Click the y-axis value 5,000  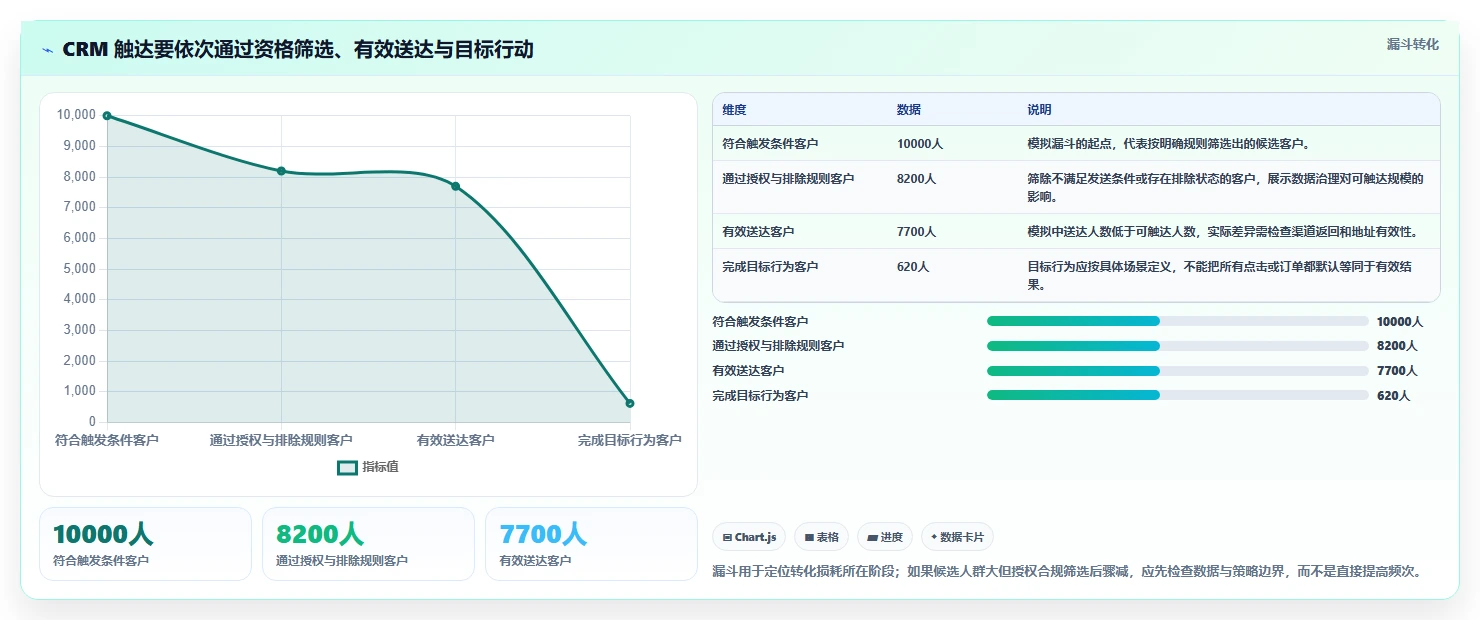(x=80, y=269)
